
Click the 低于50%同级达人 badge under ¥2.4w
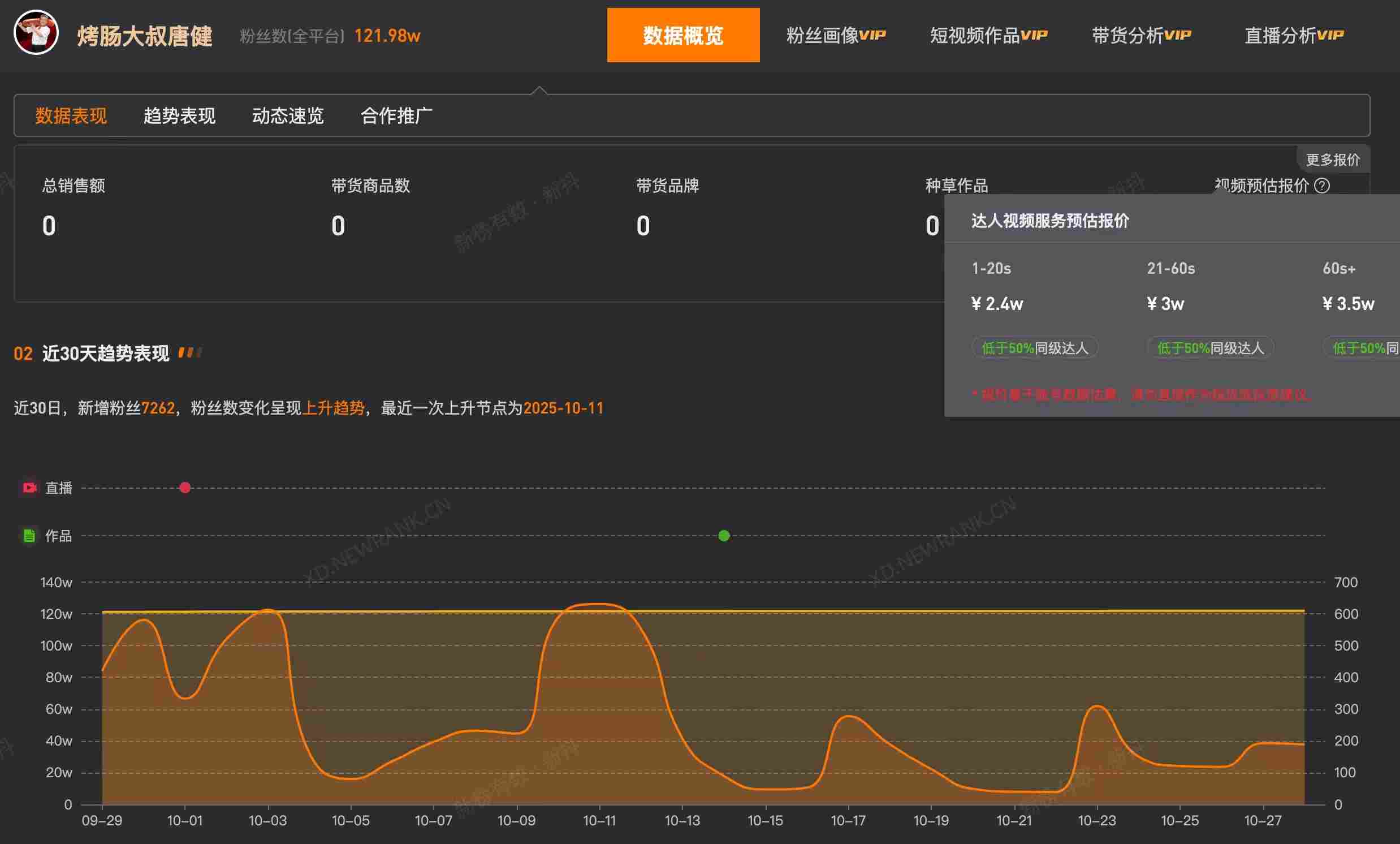[x=1034, y=348]
